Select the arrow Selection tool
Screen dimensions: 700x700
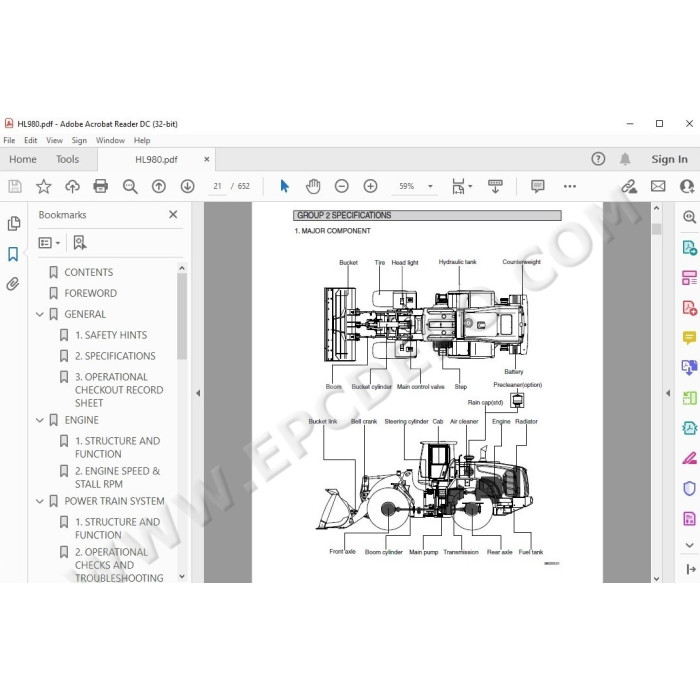pos(284,186)
